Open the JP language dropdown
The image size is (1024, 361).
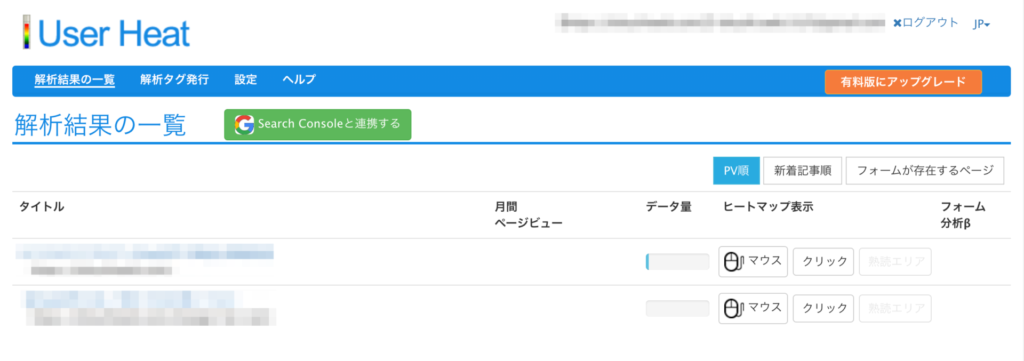coord(982,24)
